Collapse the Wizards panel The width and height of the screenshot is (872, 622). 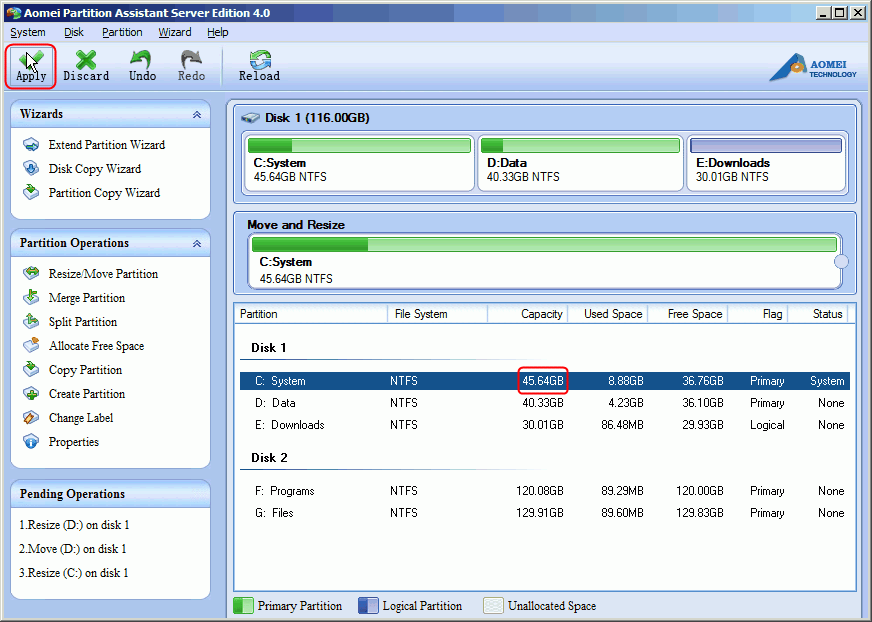(196, 115)
